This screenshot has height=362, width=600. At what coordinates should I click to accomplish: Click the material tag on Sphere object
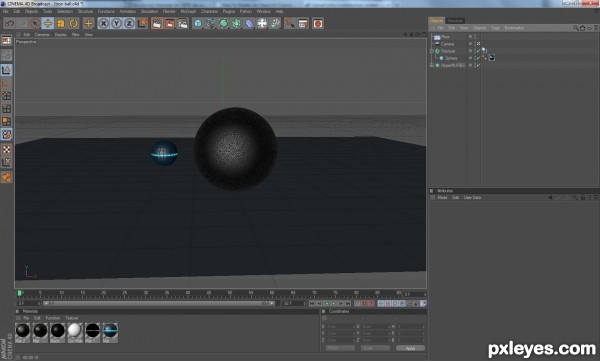coord(492,58)
